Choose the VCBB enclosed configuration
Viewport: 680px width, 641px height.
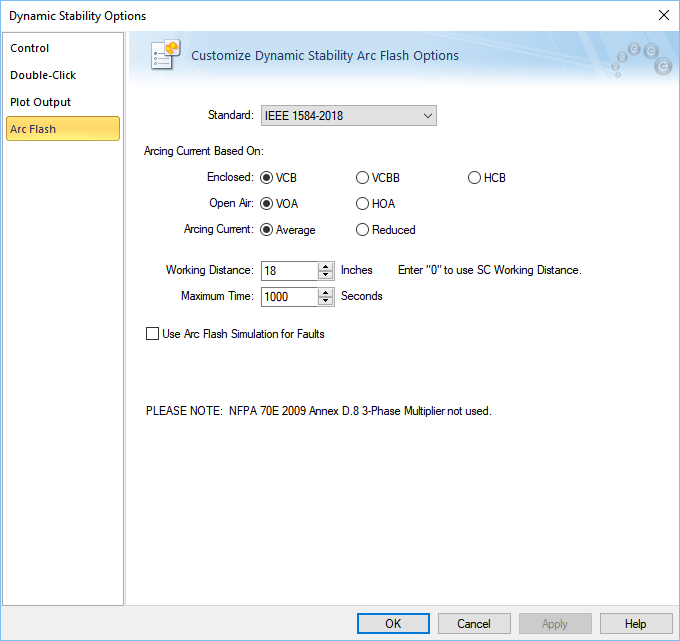(363, 178)
